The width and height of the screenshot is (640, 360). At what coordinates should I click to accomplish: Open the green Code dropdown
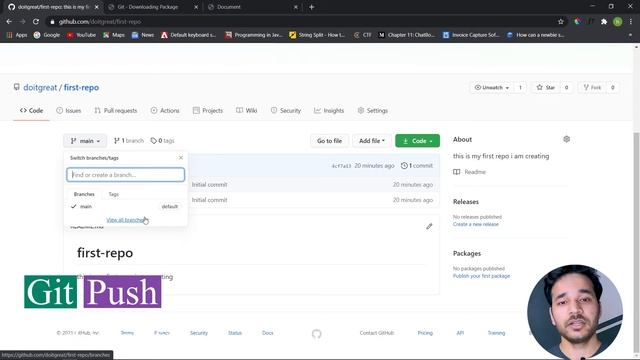tap(417, 141)
